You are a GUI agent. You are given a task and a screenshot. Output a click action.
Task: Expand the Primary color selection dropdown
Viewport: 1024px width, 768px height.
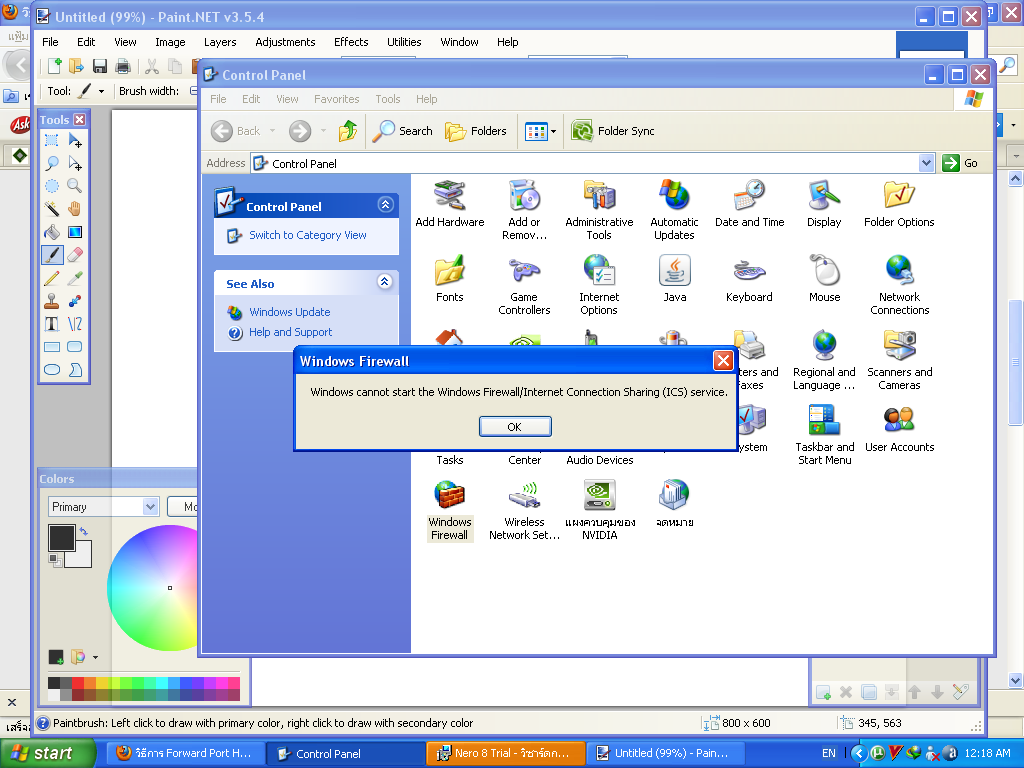[x=150, y=507]
